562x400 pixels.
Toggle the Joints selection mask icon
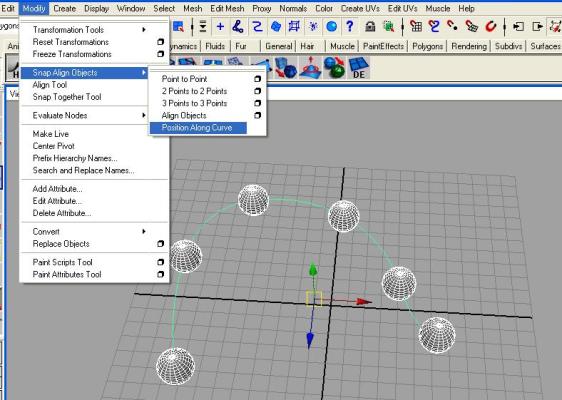point(238,27)
